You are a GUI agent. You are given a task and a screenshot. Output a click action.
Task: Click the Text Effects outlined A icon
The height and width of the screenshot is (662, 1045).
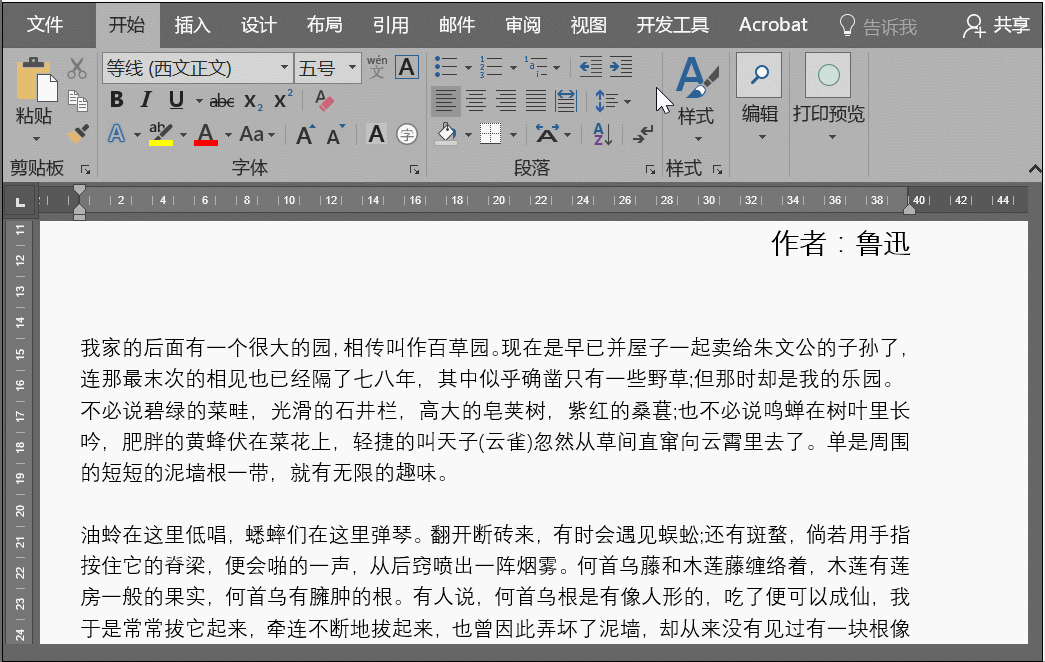click(x=117, y=134)
